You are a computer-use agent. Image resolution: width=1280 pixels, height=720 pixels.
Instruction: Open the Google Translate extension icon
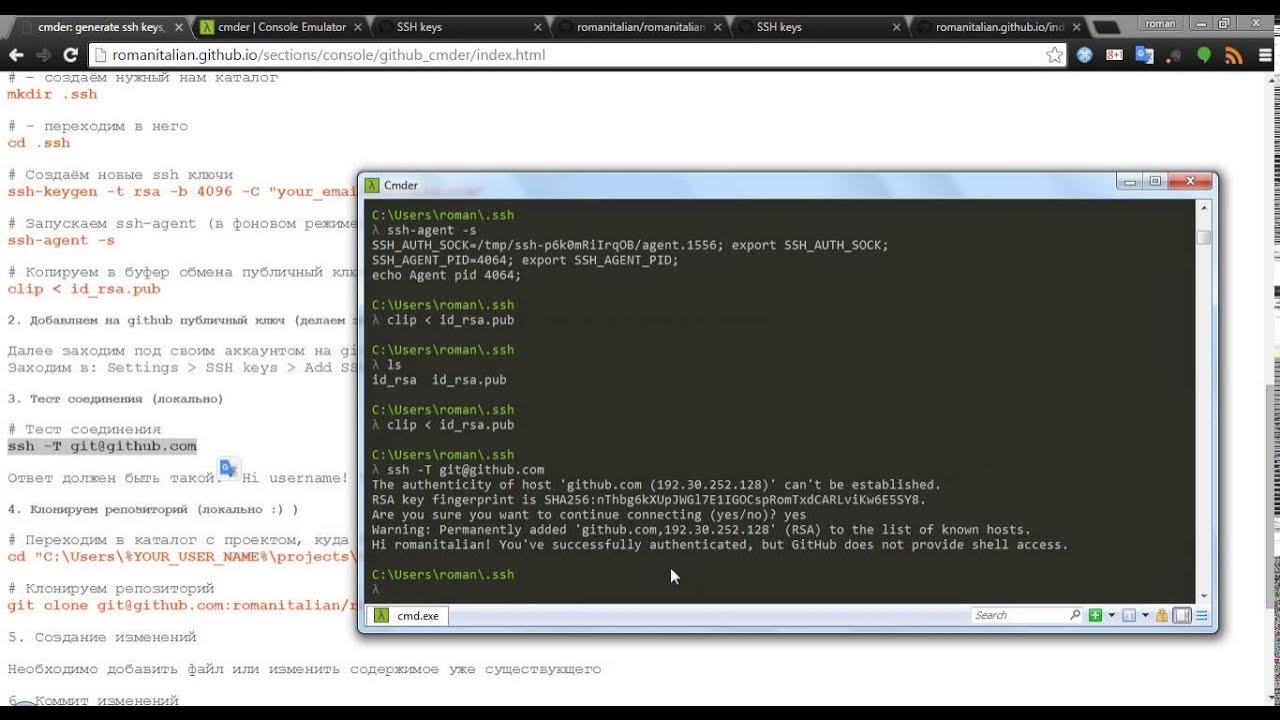(x=1144, y=55)
